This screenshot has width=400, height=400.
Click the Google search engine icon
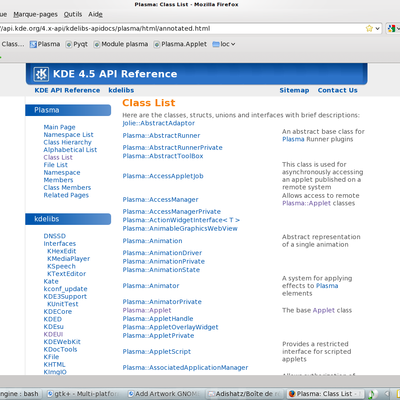[391, 29]
